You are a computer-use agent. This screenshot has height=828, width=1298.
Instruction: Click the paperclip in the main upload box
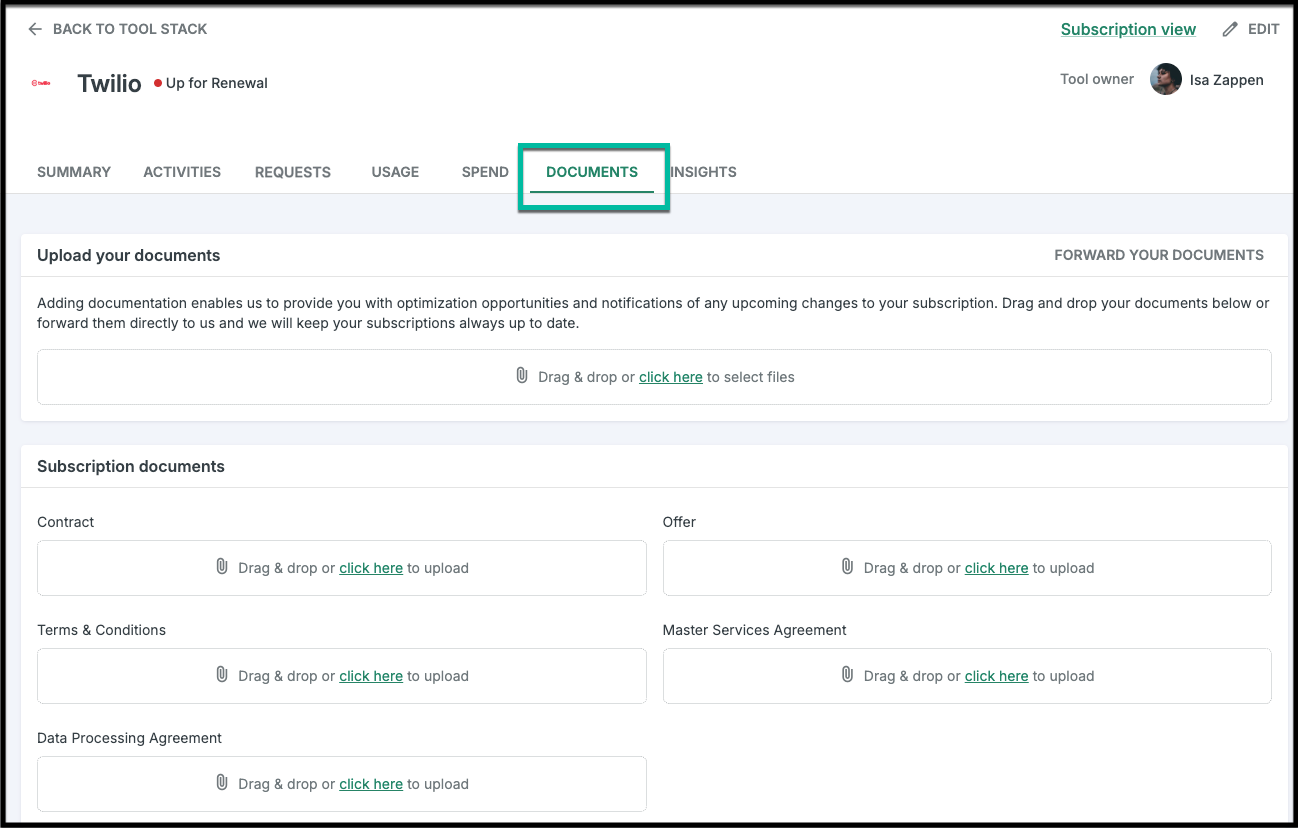[x=522, y=376]
